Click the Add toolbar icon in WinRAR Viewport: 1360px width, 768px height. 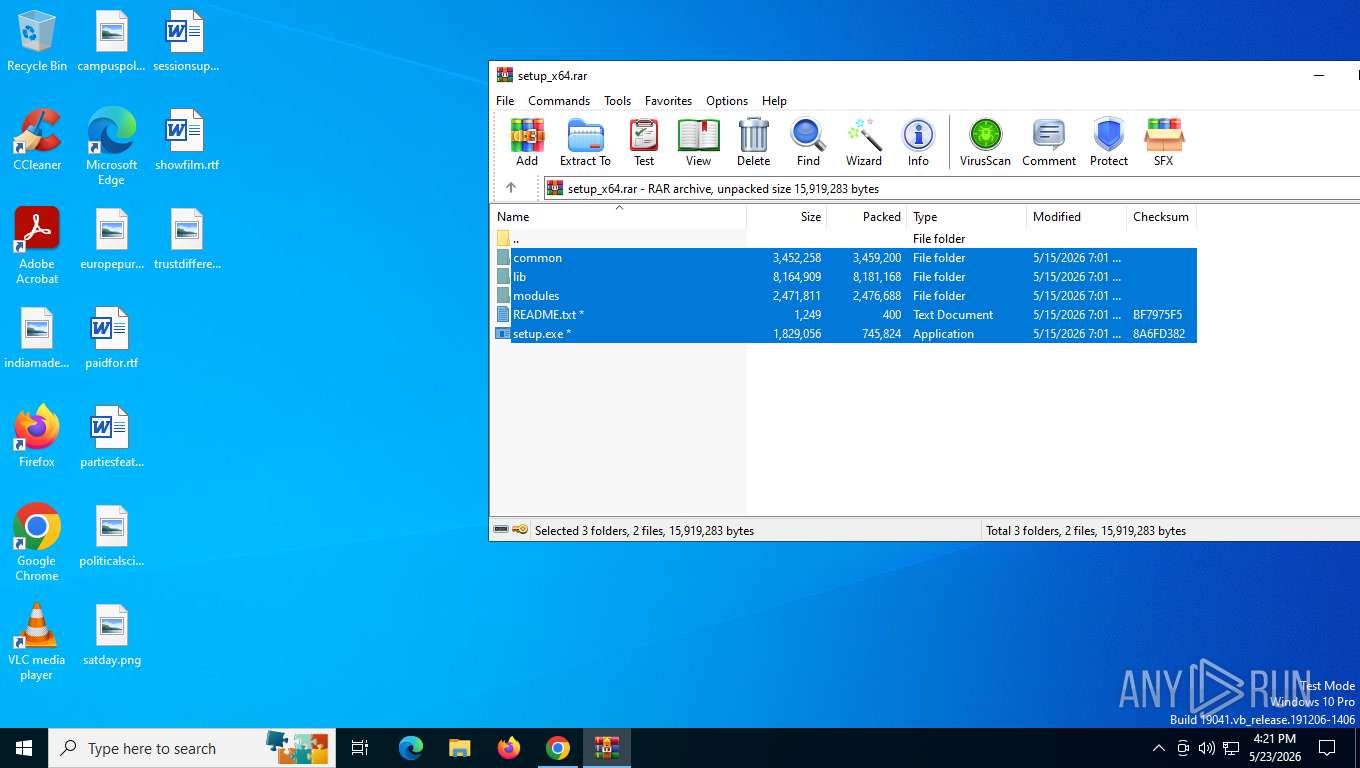tap(527, 142)
